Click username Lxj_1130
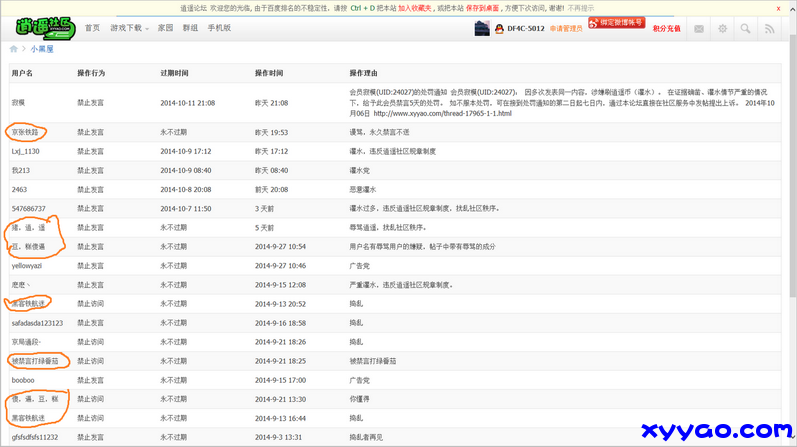 tap(25, 152)
